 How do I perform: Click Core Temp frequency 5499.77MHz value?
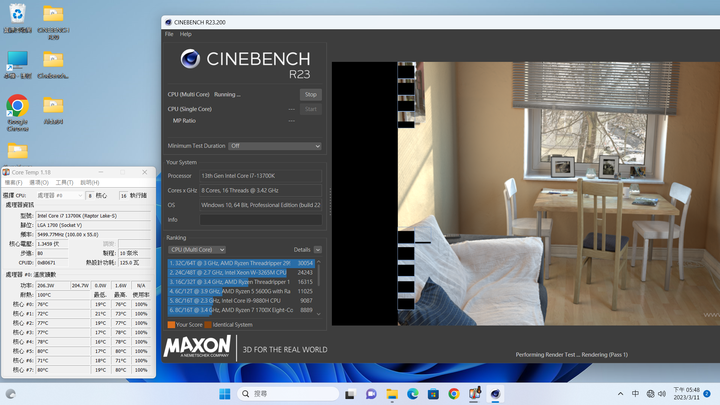coord(93,235)
